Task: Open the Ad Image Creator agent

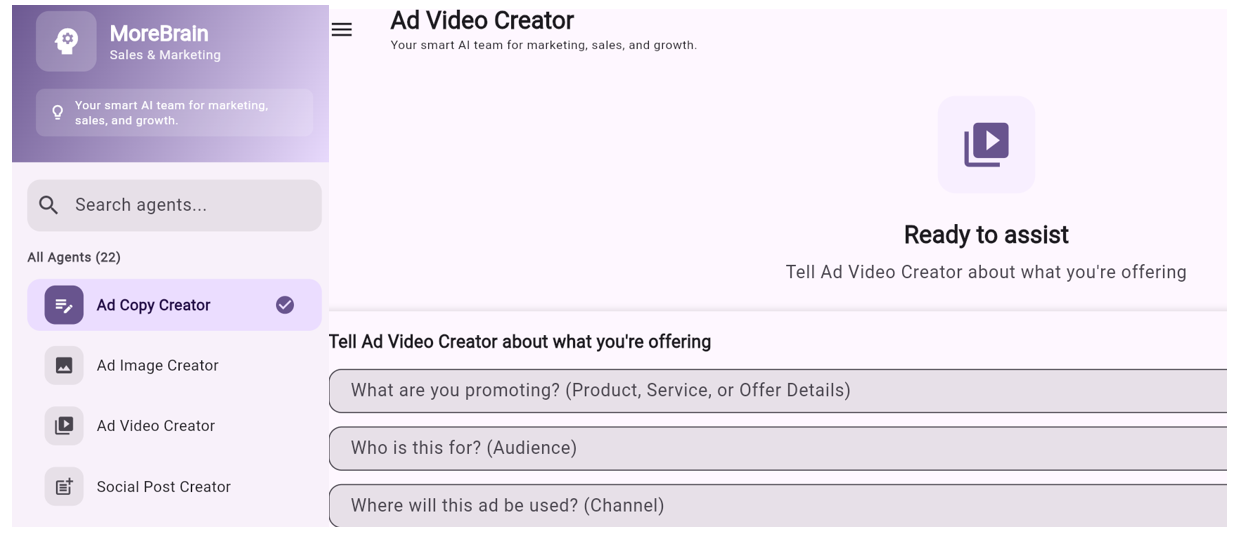Action: click(158, 366)
